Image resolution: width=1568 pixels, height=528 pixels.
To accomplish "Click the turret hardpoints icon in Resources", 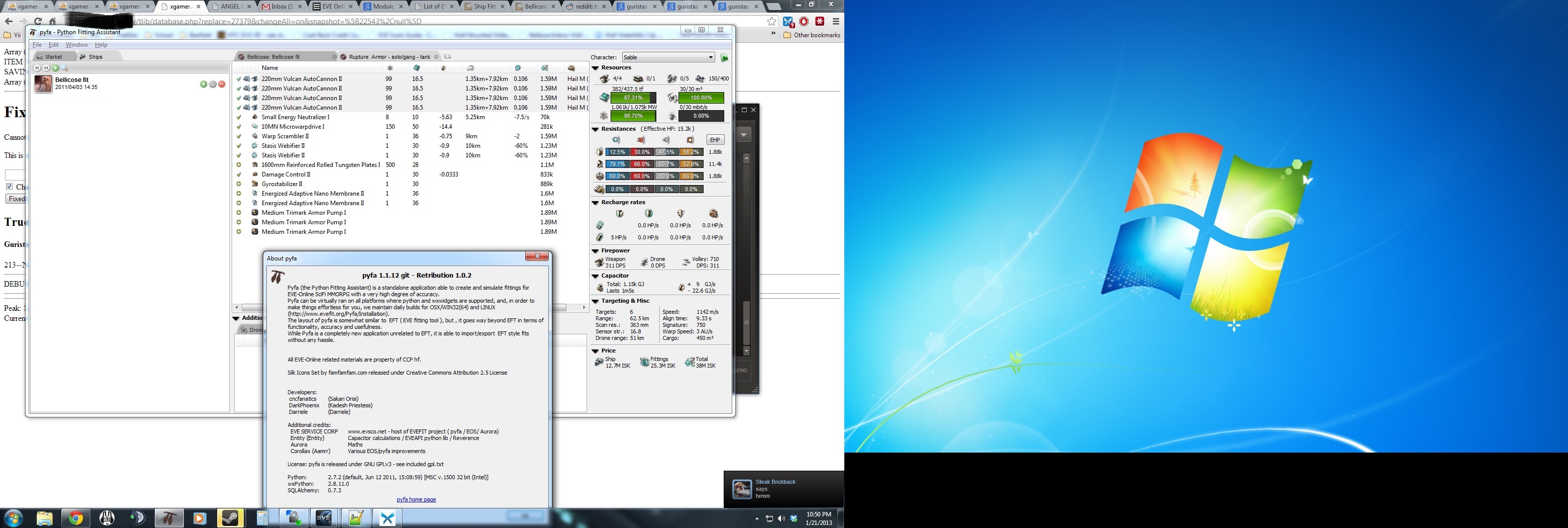I will (605, 78).
